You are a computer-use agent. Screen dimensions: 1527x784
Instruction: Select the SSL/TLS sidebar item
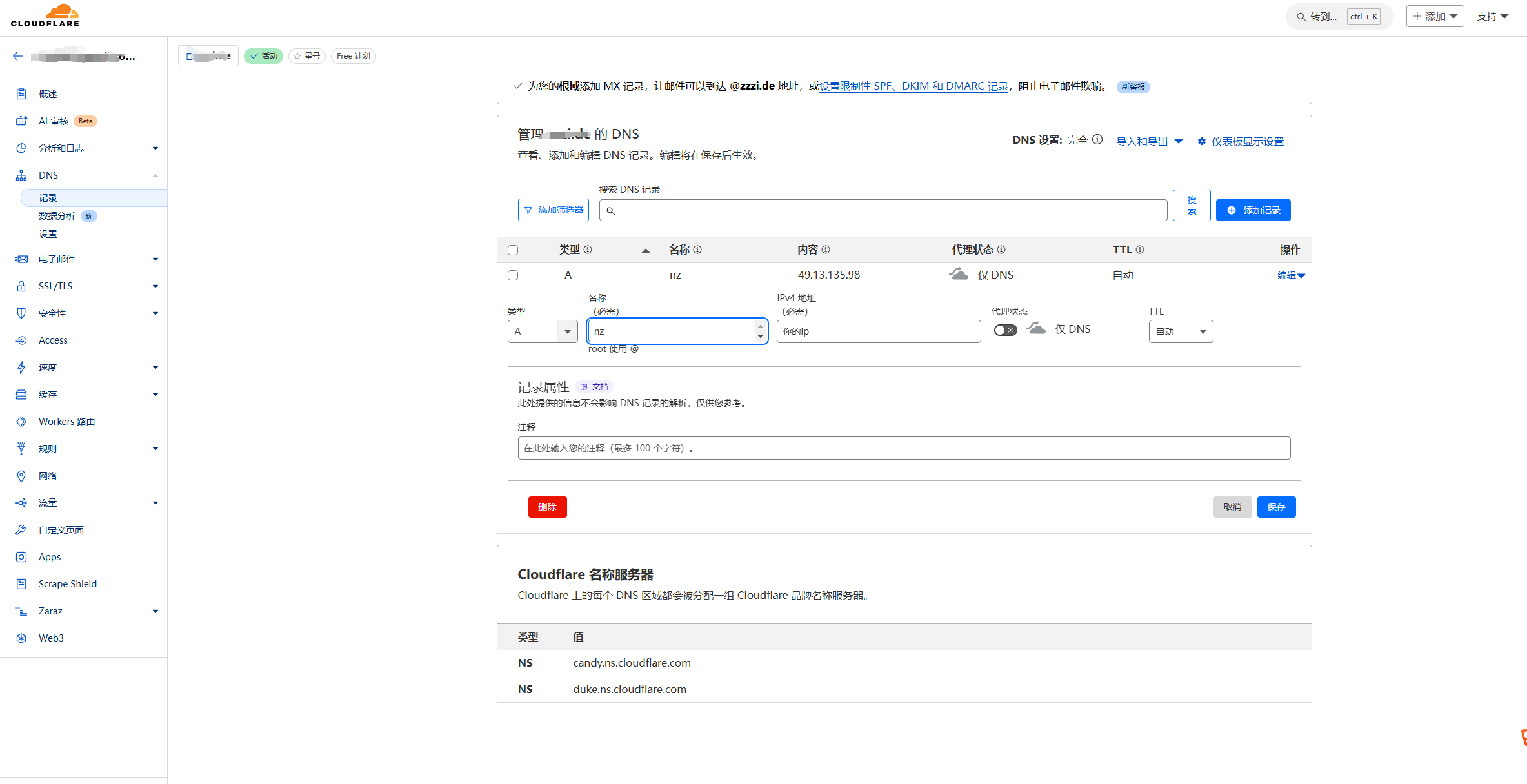pos(55,286)
